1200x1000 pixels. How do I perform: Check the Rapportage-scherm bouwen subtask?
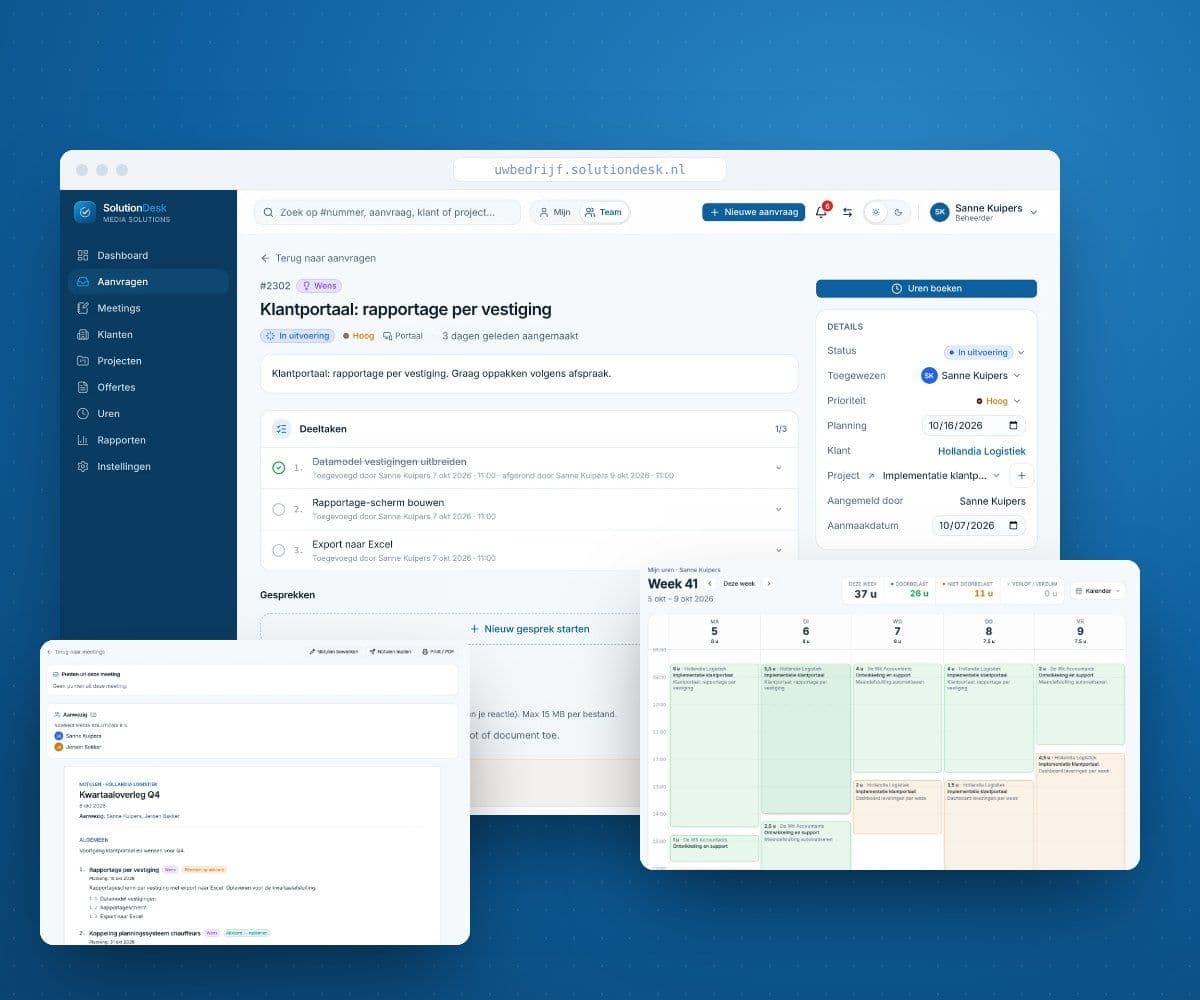point(279,509)
